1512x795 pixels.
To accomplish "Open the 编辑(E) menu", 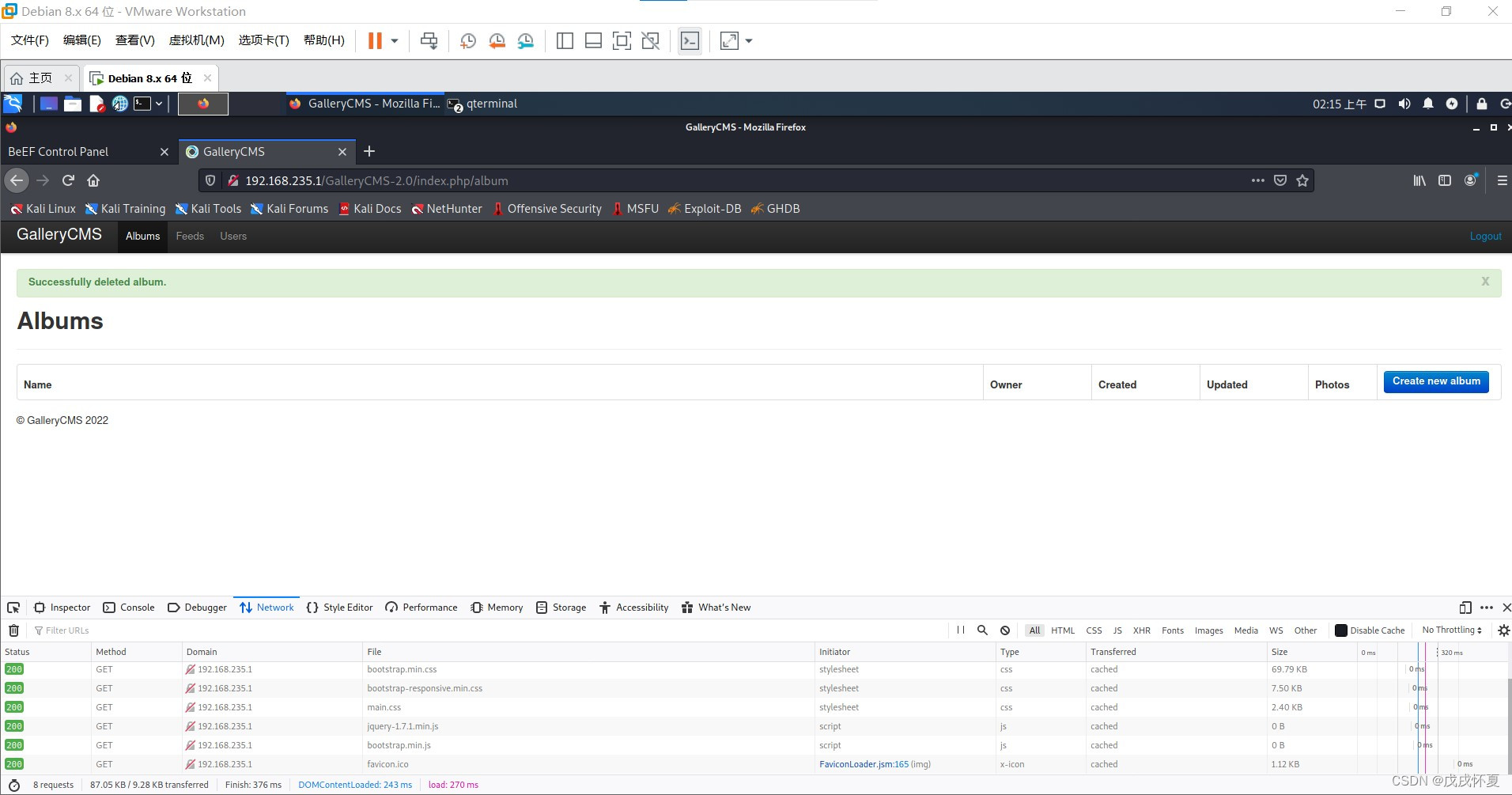I will coord(82,40).
